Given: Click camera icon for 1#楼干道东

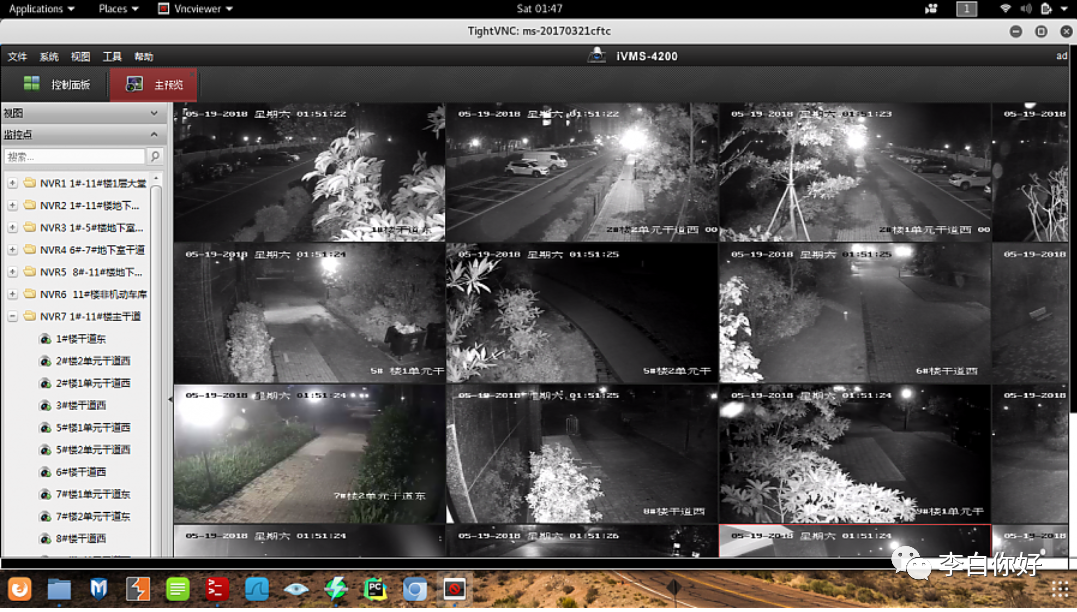Looking at the screenshot, I should click(45, 339).
